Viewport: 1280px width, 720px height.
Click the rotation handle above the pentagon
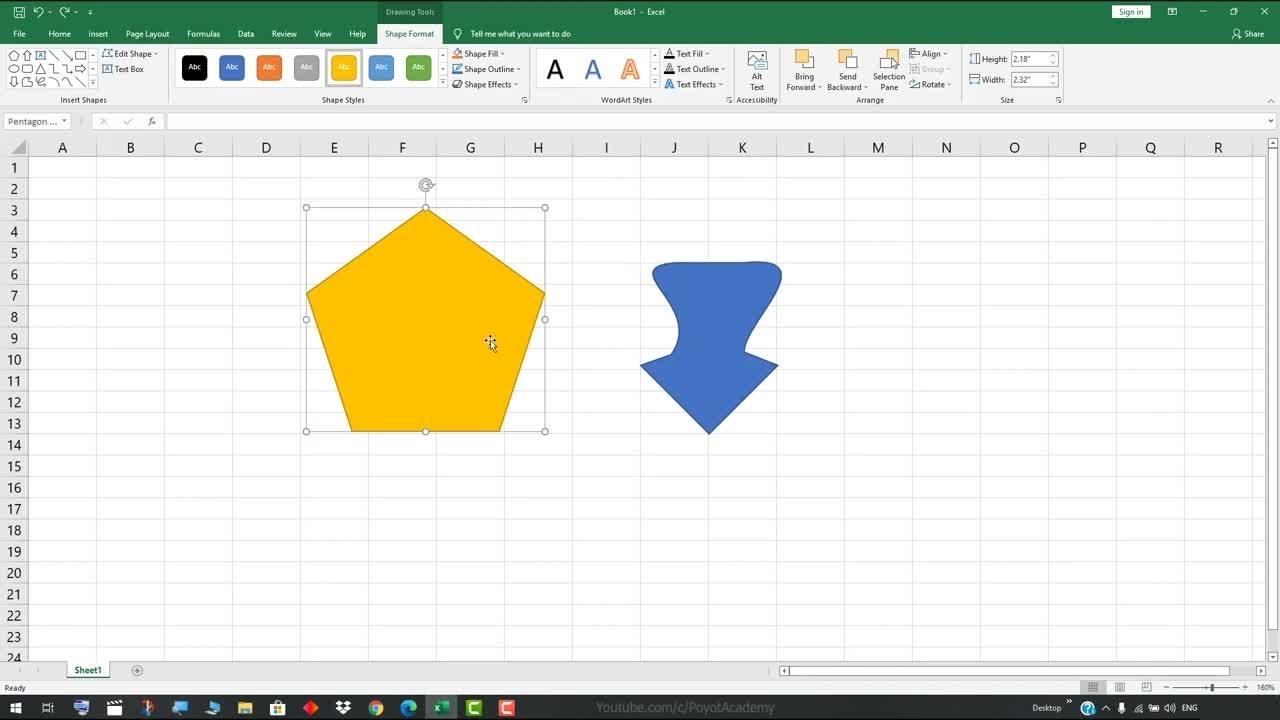click(x=426, y=185)
